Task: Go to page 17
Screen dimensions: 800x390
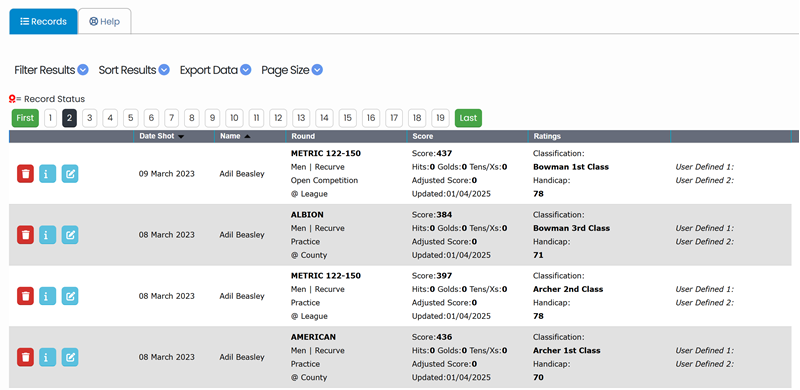Action: pyautogui.click(x=394, y=118)
